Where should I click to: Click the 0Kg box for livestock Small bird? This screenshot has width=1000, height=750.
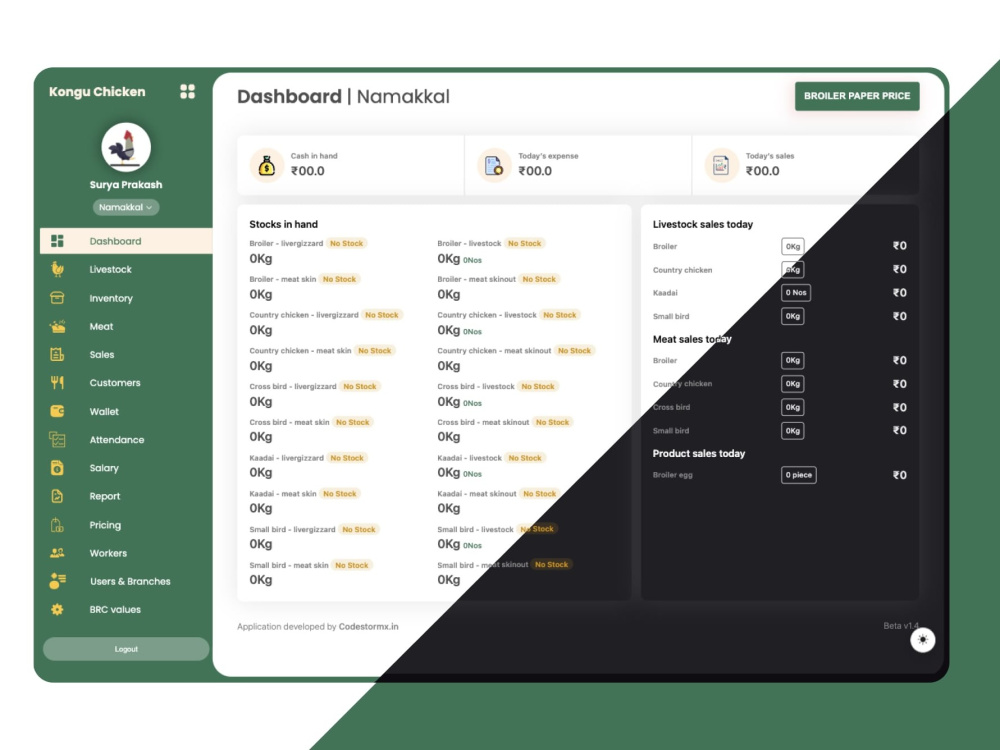click(793, 316)
